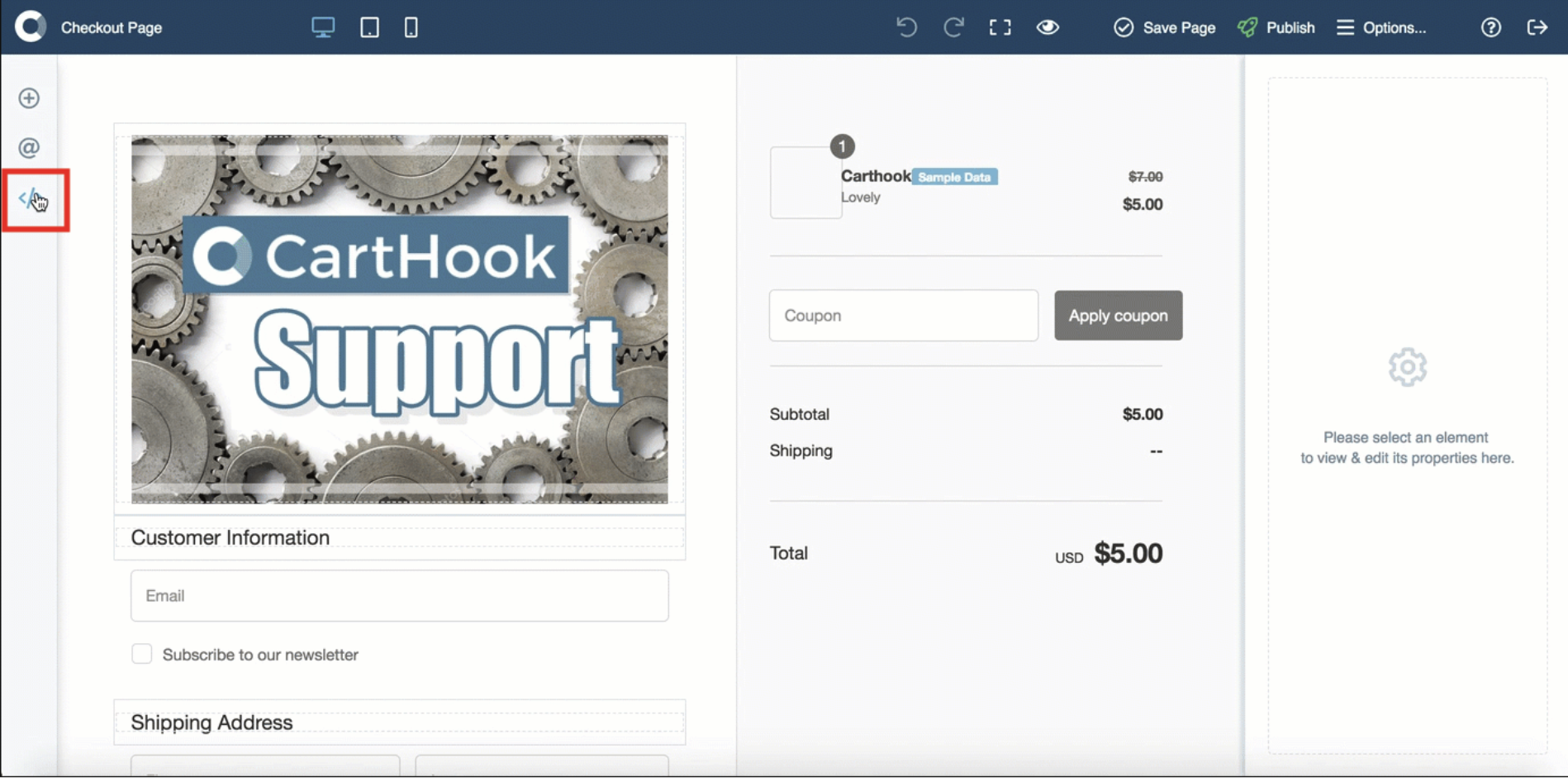Click the Shipping label in order summary
The width and height of the screenshot is (1568, 782).
coord(801,451)
